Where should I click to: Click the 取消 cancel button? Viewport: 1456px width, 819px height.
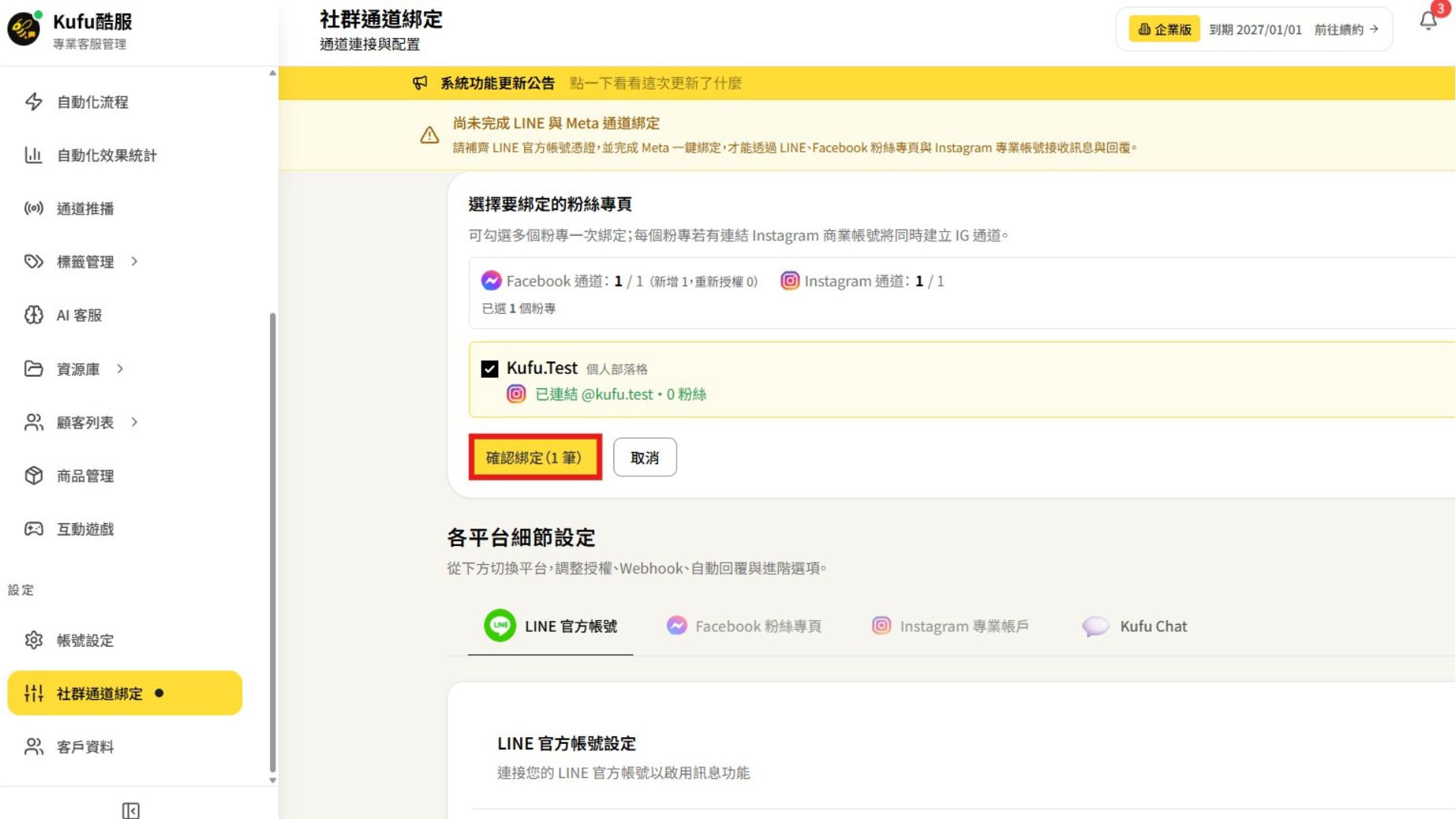(x=645, y=457)
